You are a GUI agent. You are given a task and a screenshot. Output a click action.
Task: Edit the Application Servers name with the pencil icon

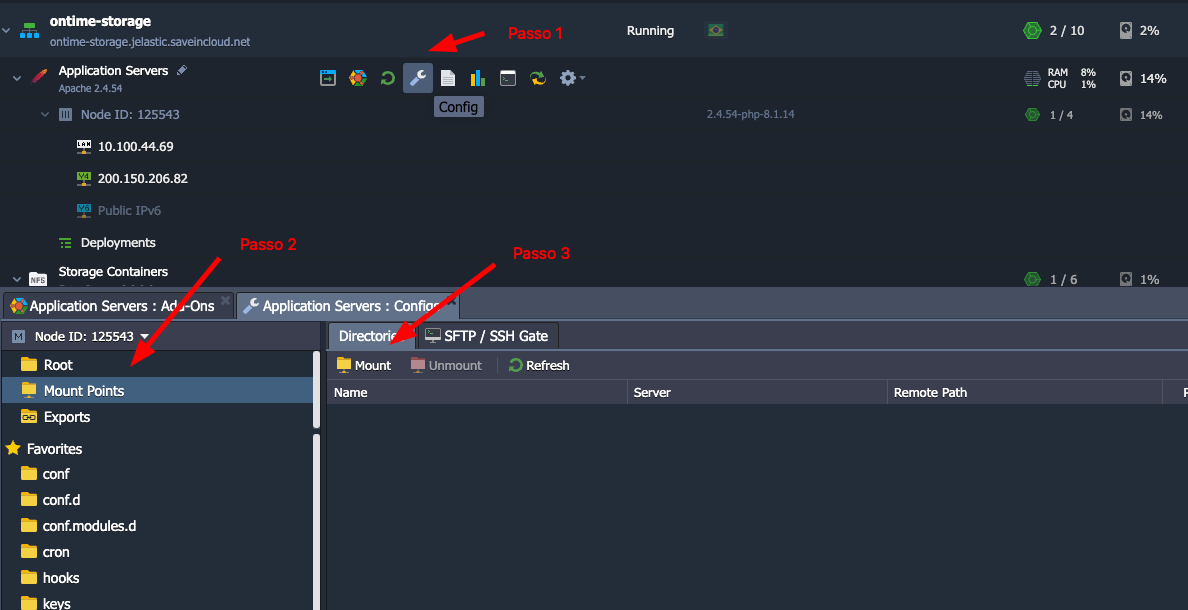pos(181,70)
